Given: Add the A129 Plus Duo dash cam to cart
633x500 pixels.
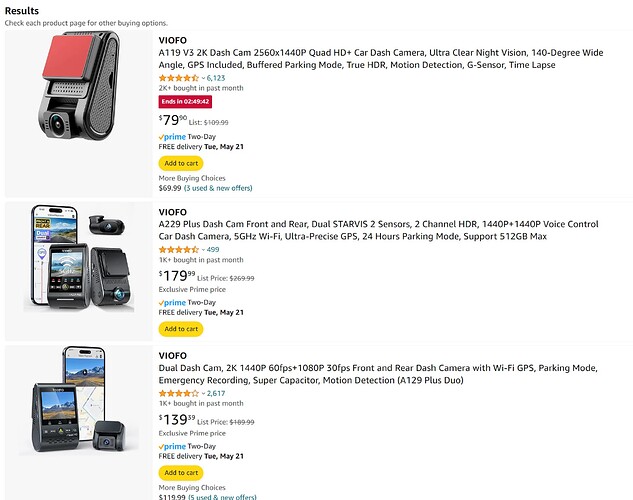Looking at the screenshot, I should pos(180,472).
